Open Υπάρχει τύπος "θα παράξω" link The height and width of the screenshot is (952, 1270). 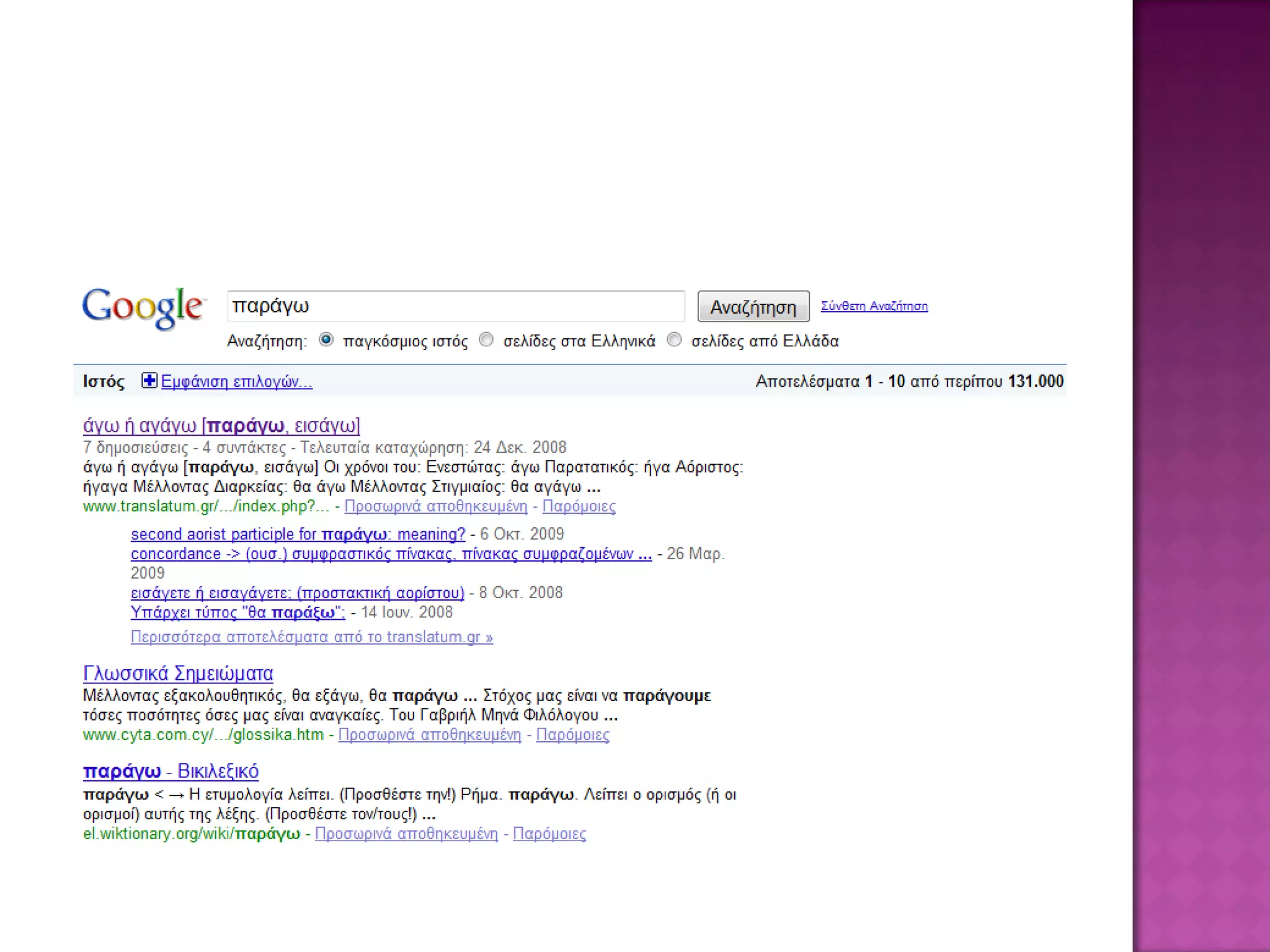pos(238,613)
